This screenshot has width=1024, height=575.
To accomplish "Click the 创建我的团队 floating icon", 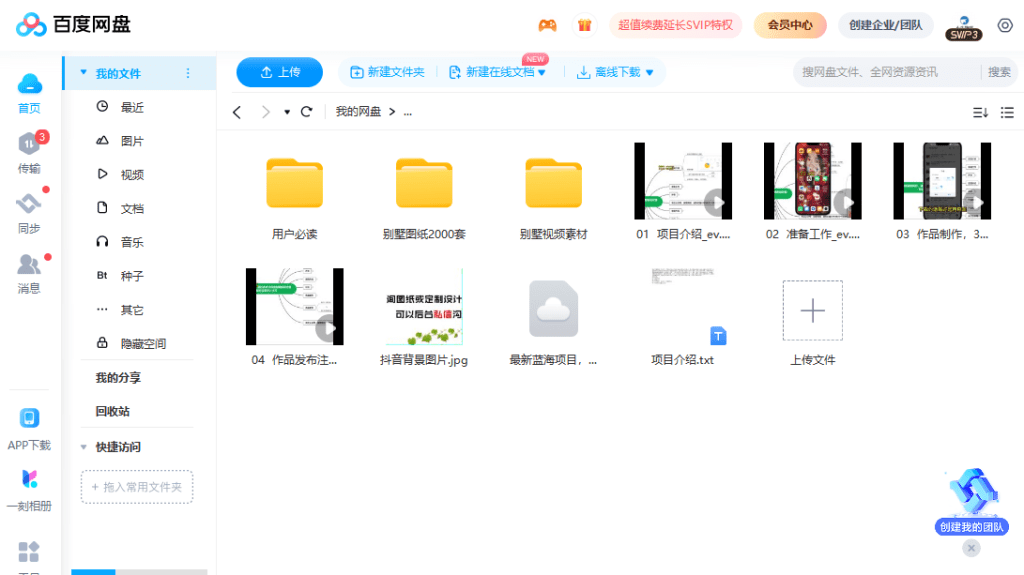I will pos(972,502).
